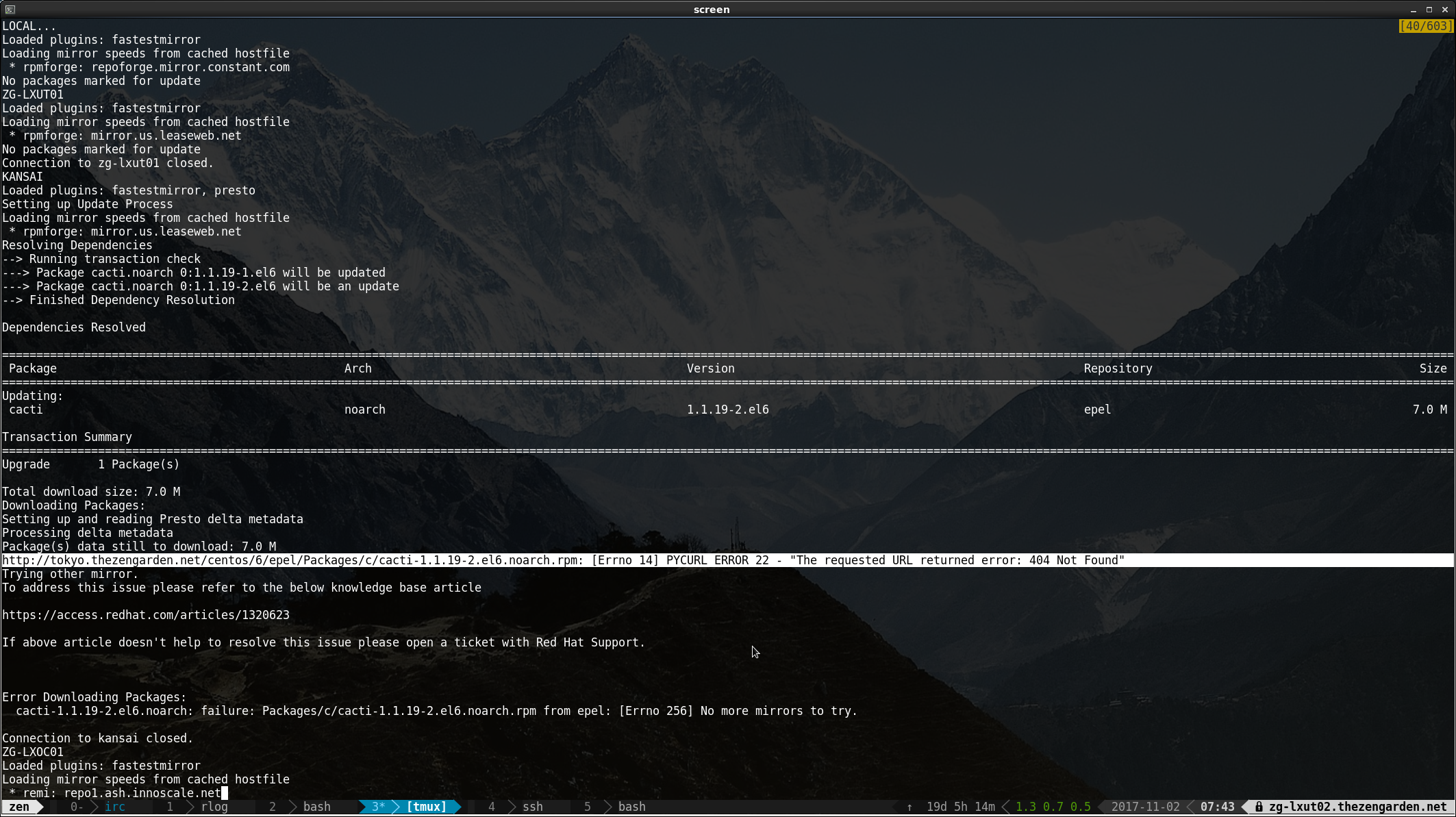
Task: Click the Size column header
Action: (1433, 368)
